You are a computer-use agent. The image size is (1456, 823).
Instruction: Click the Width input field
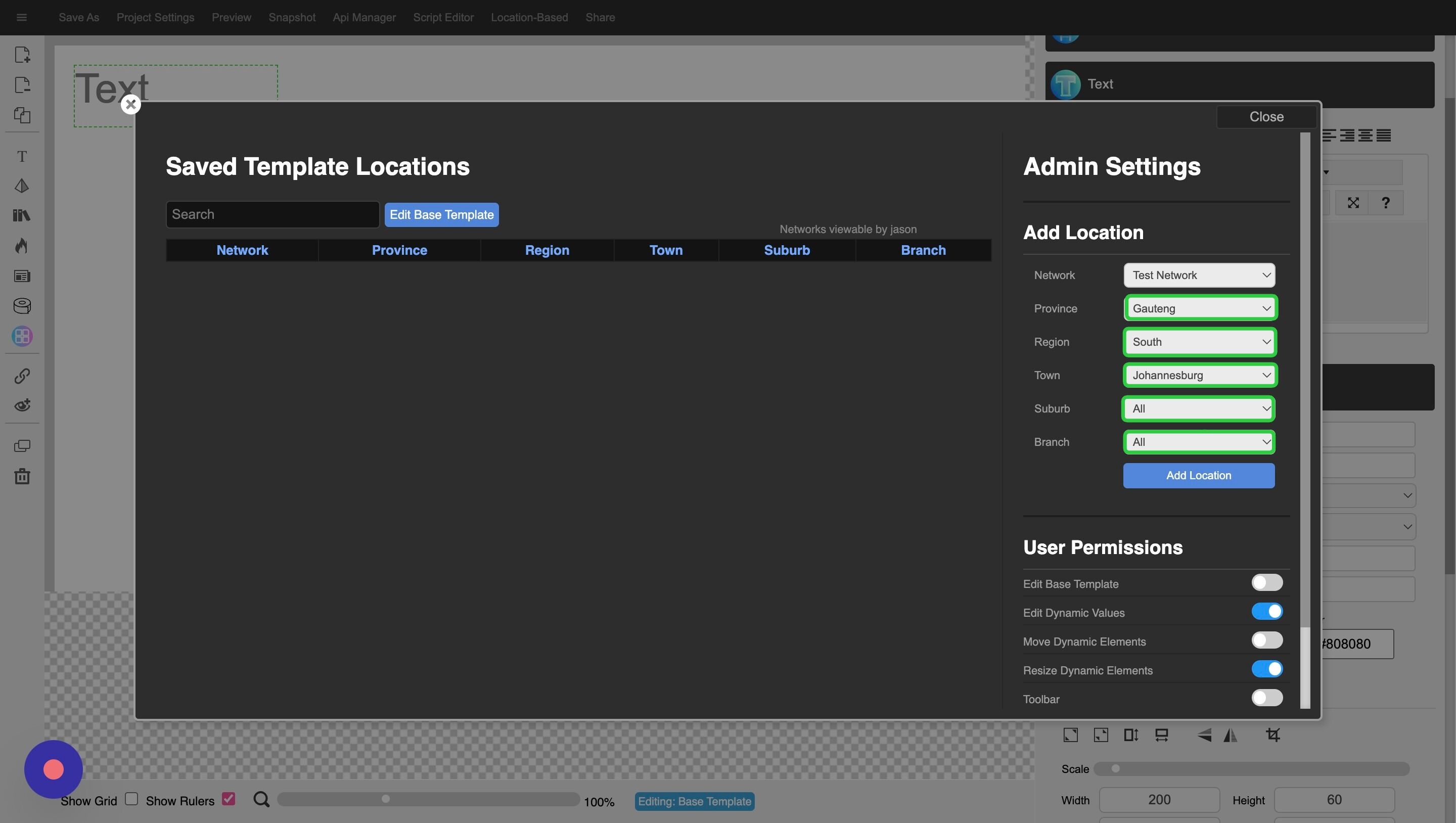click(x=1159, y=800)
